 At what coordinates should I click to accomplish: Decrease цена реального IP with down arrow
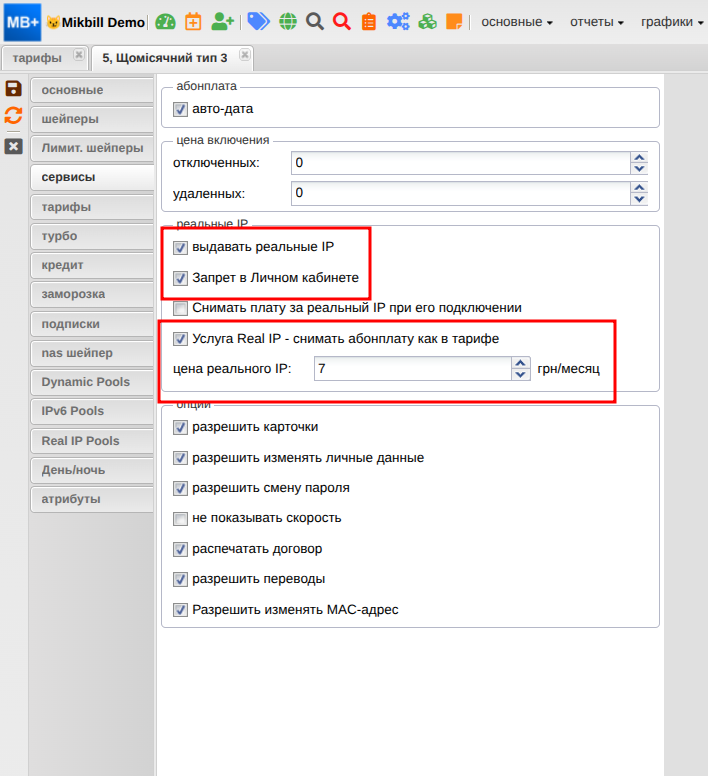point(520,375)
